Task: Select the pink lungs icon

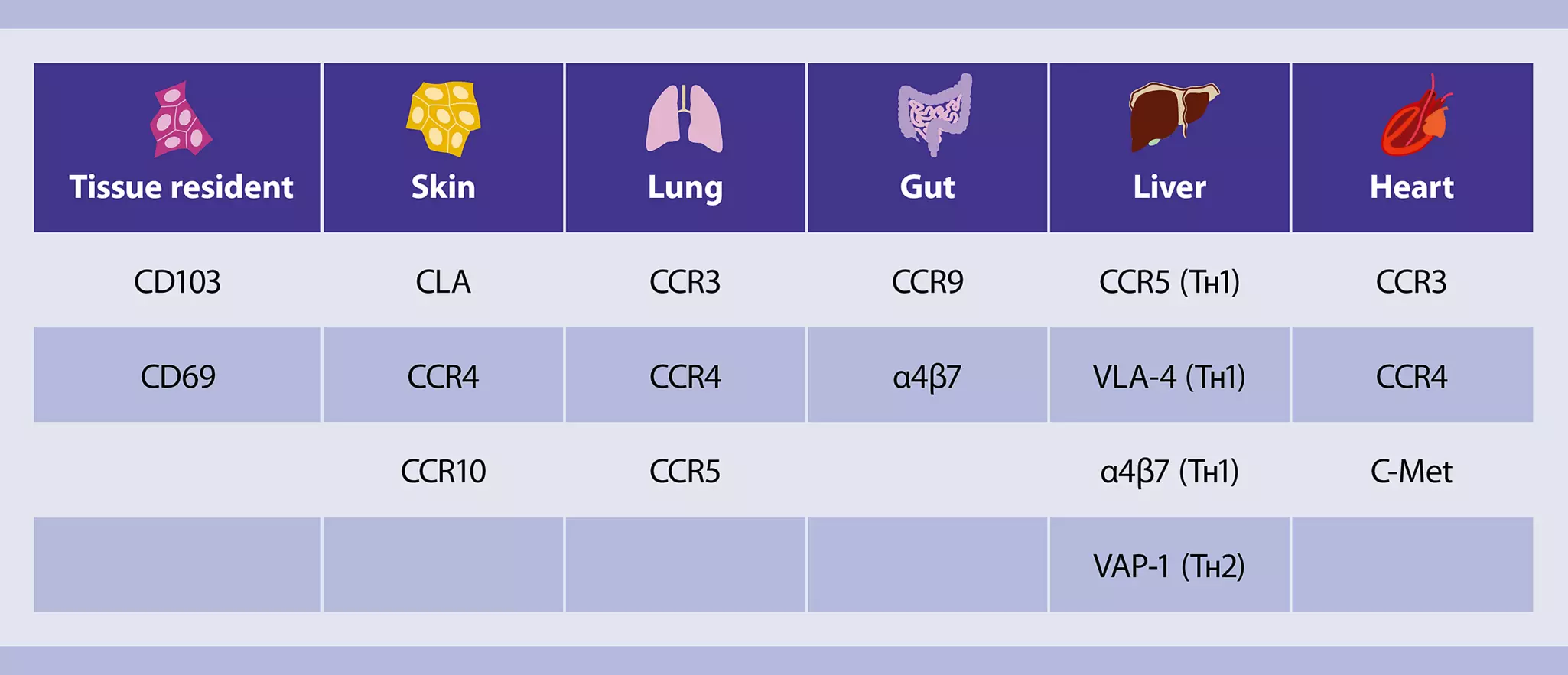Action: pos(684,118)
